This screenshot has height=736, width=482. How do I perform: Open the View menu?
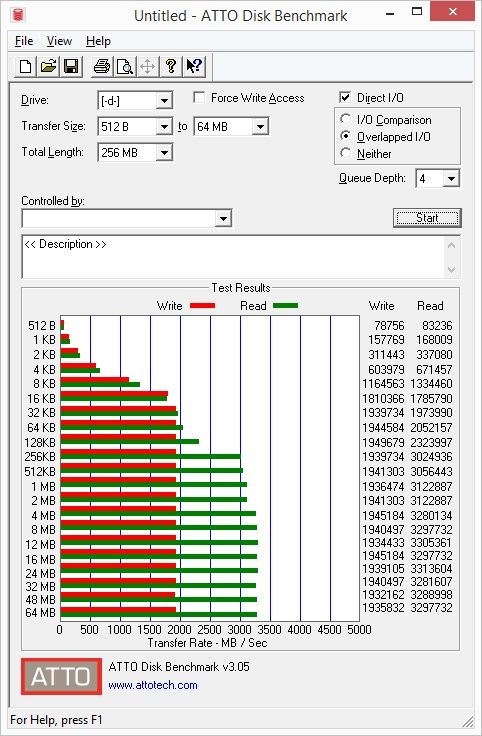click(59, 41)
